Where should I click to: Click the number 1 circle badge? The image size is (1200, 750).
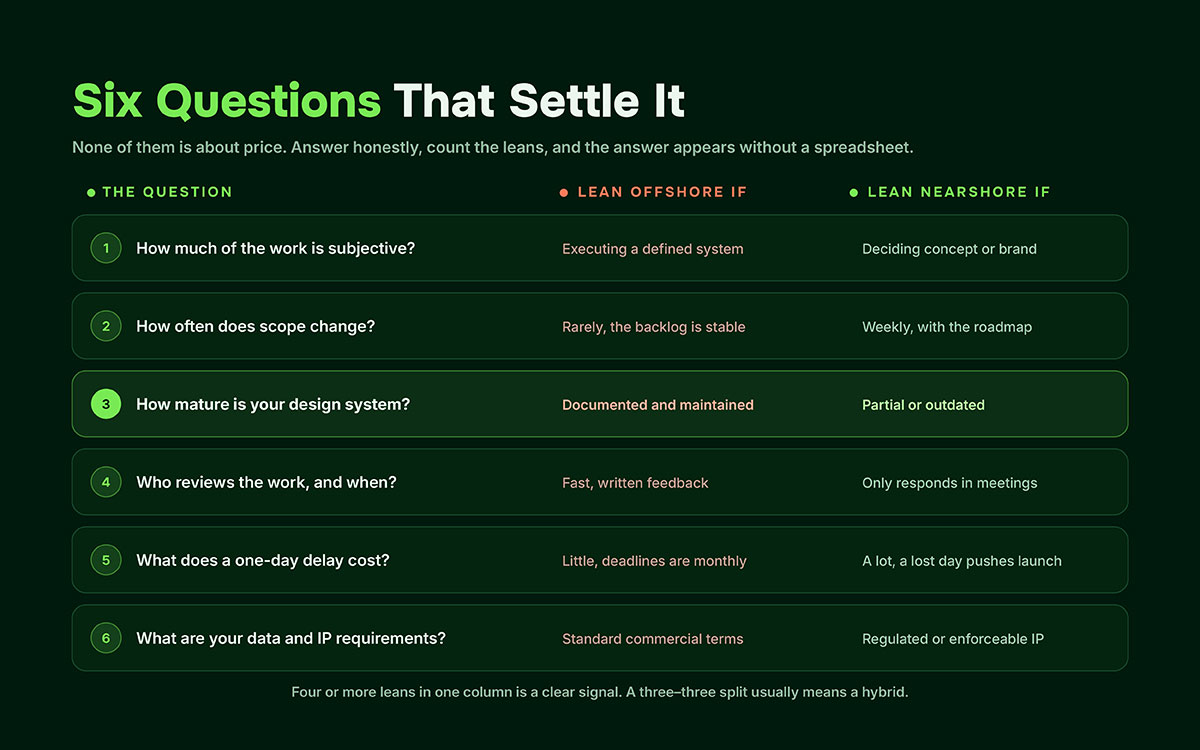(x=106, y=248)
